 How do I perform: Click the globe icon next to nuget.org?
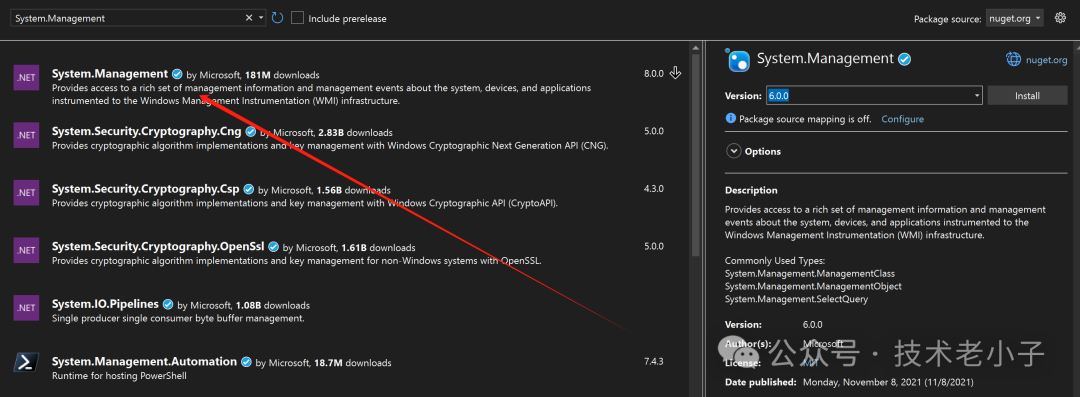click(1013, 60)
